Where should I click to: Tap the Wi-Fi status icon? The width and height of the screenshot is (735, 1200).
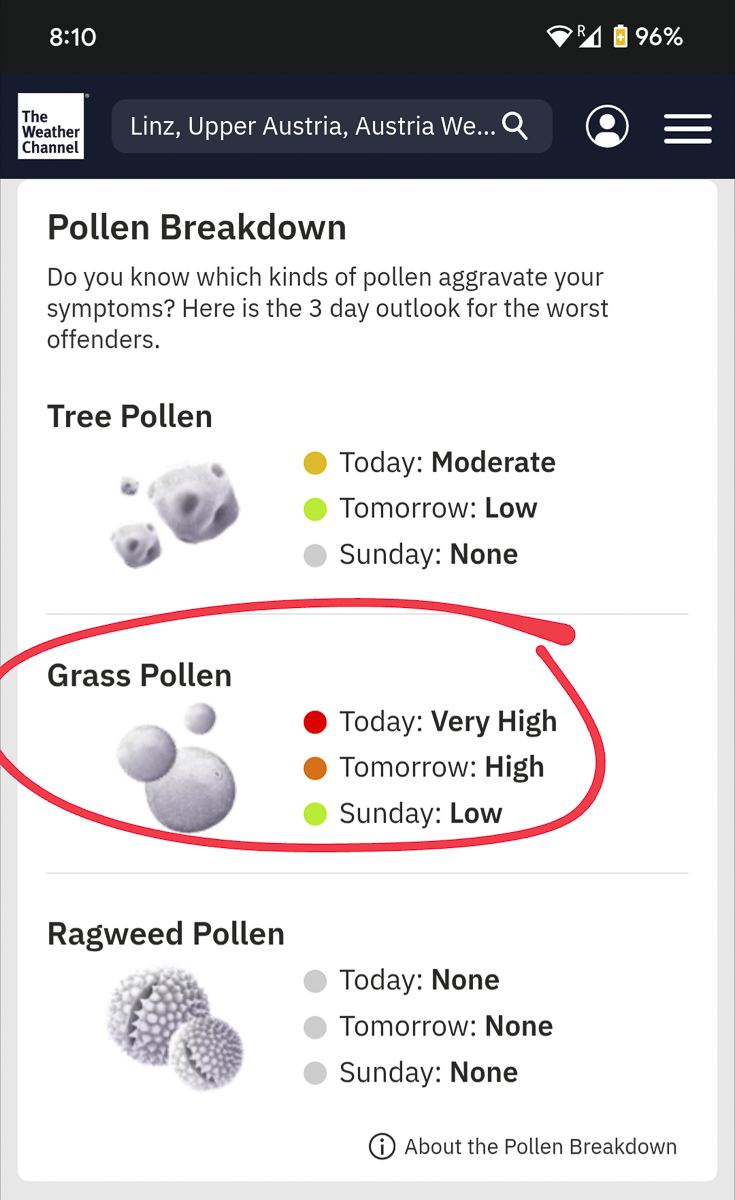(x=559, y=37)
